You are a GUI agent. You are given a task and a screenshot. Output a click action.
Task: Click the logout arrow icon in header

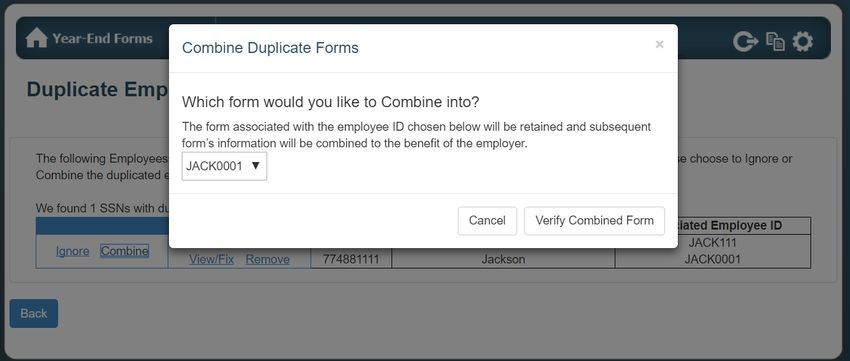pos(745,42)
